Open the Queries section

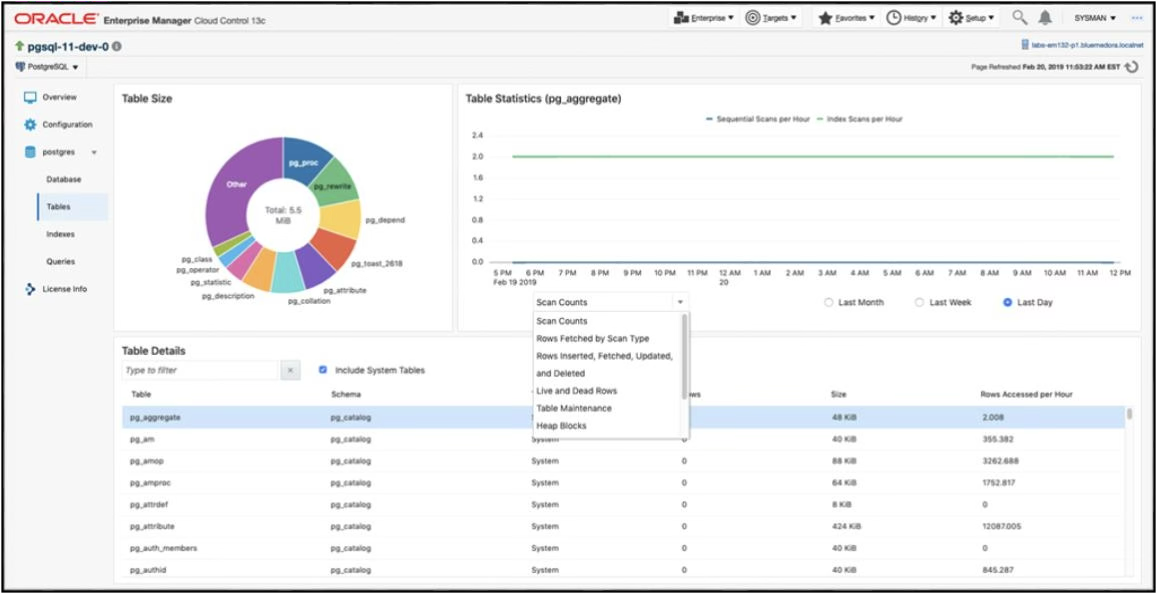pyautogui.click(x=60, y=261)
